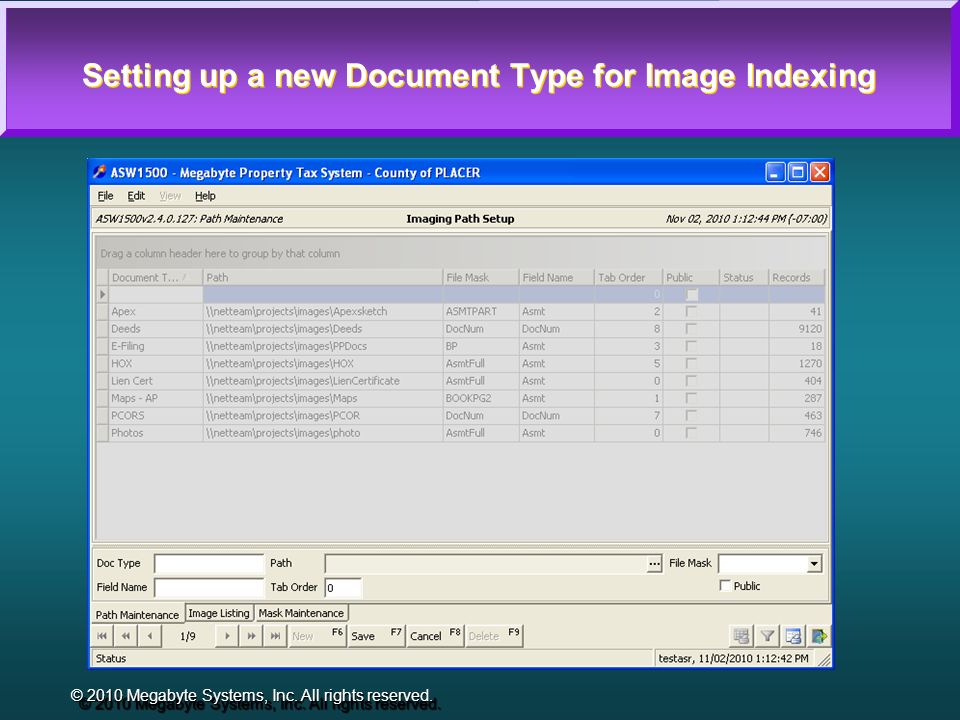Click in the Path text field
Screen dimensions: 960x720
(486, 564)
